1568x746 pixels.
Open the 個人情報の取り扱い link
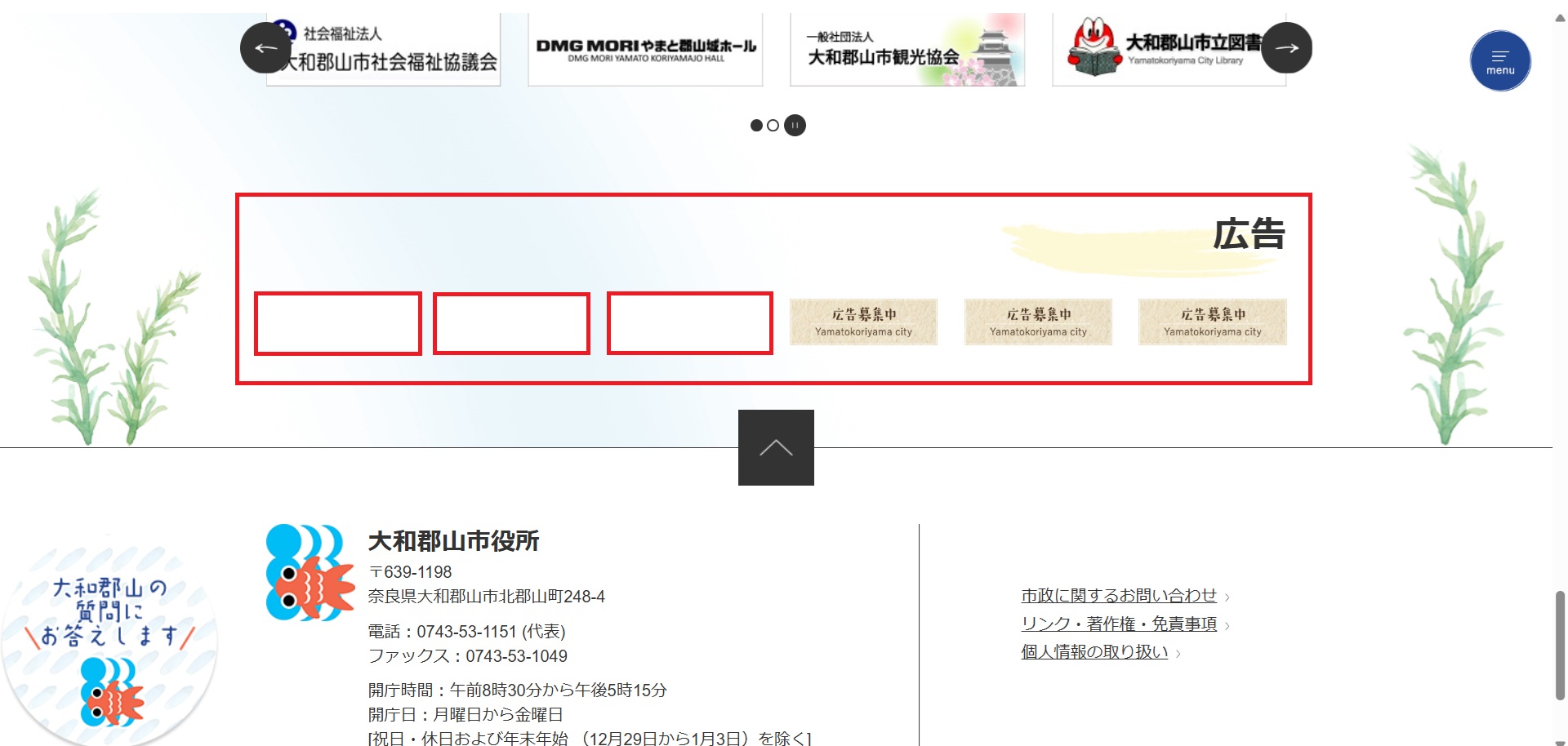1094,651
